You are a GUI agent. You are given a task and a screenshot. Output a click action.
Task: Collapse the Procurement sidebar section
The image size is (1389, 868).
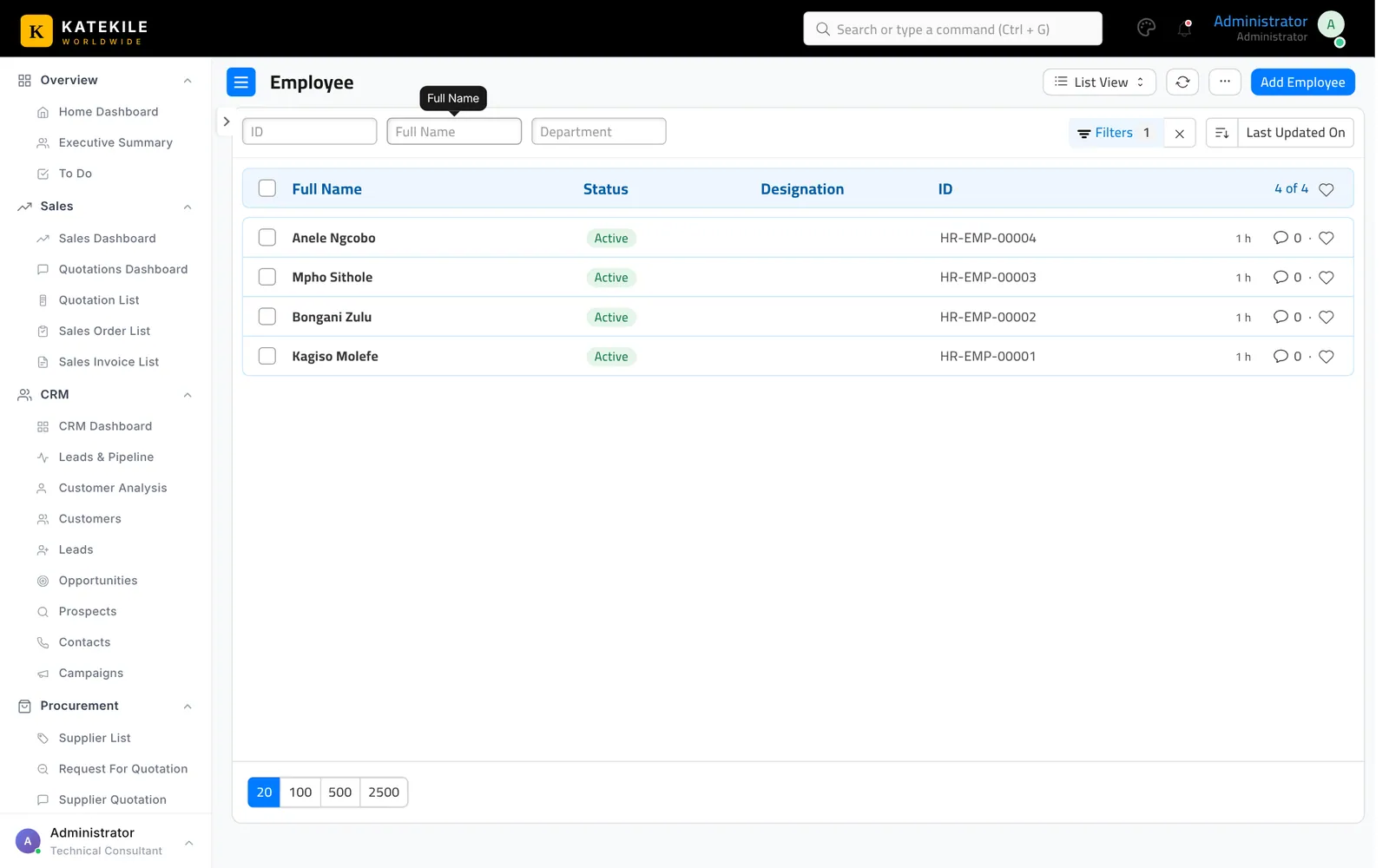[x=188, y=707]
